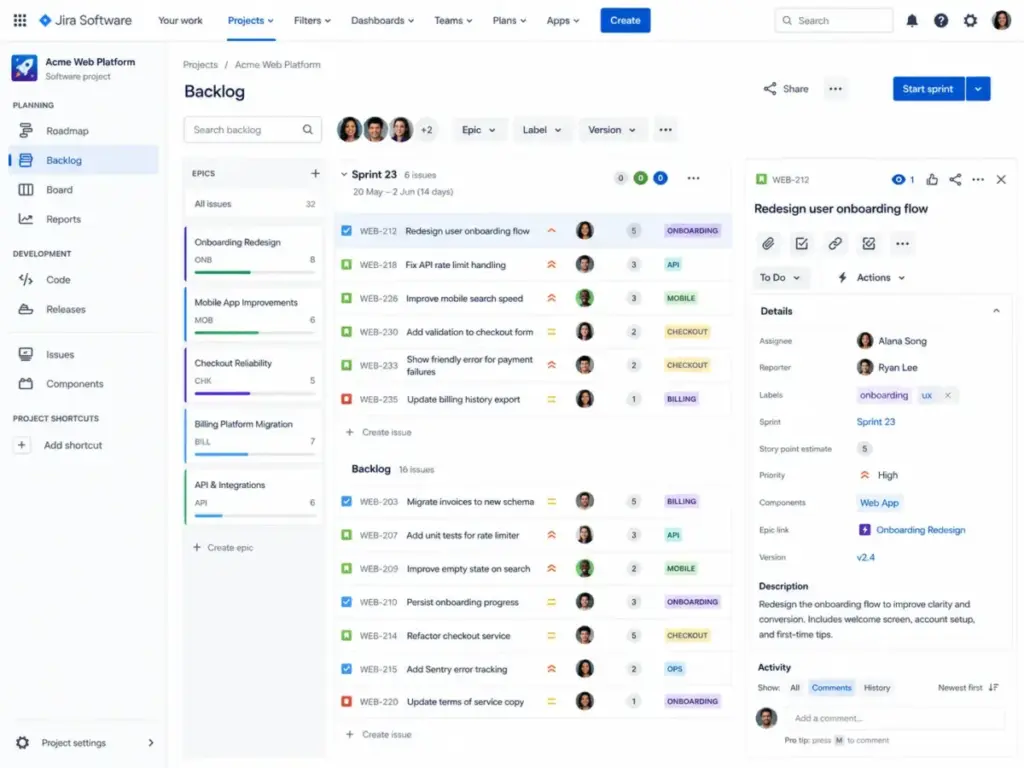Click the Onboarding Redesign epic progress bar

[255, 272]
